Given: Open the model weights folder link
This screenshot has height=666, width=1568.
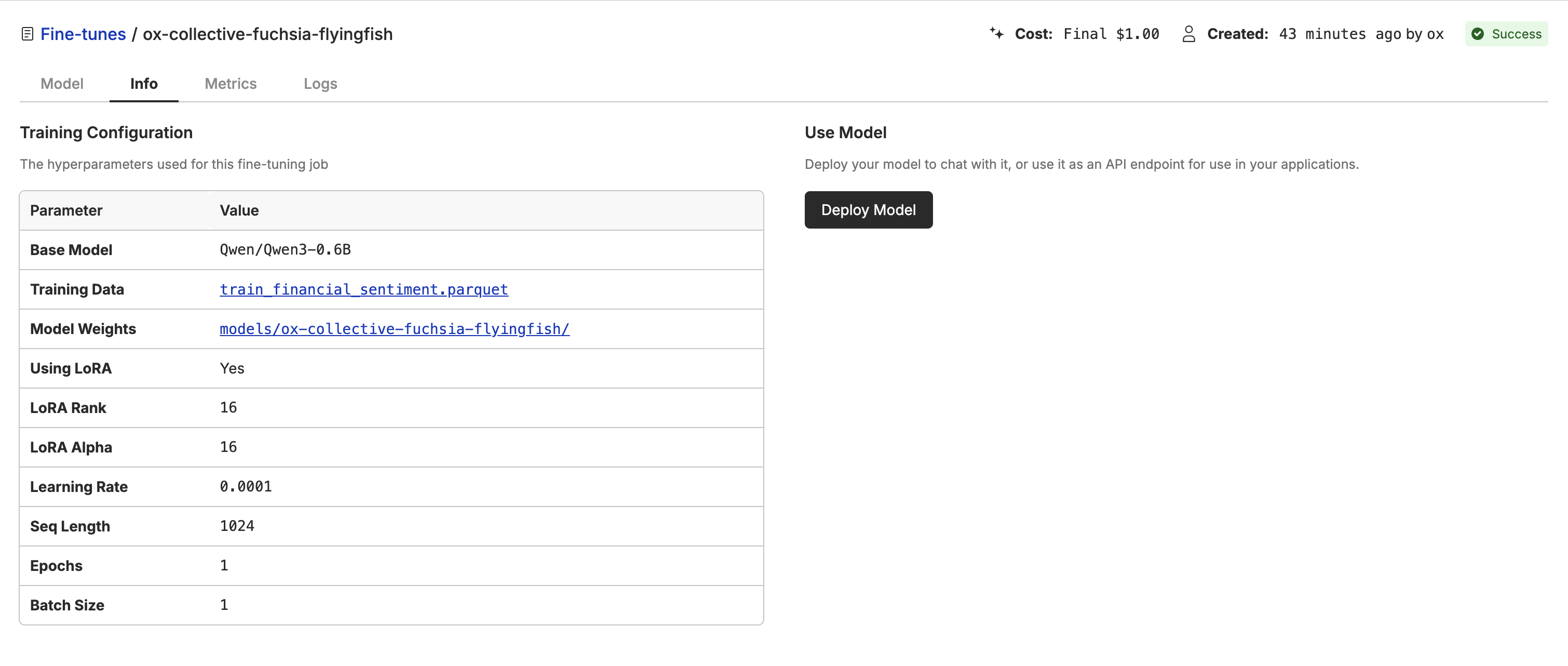Looking at the screenshot, I should (394, 329).
